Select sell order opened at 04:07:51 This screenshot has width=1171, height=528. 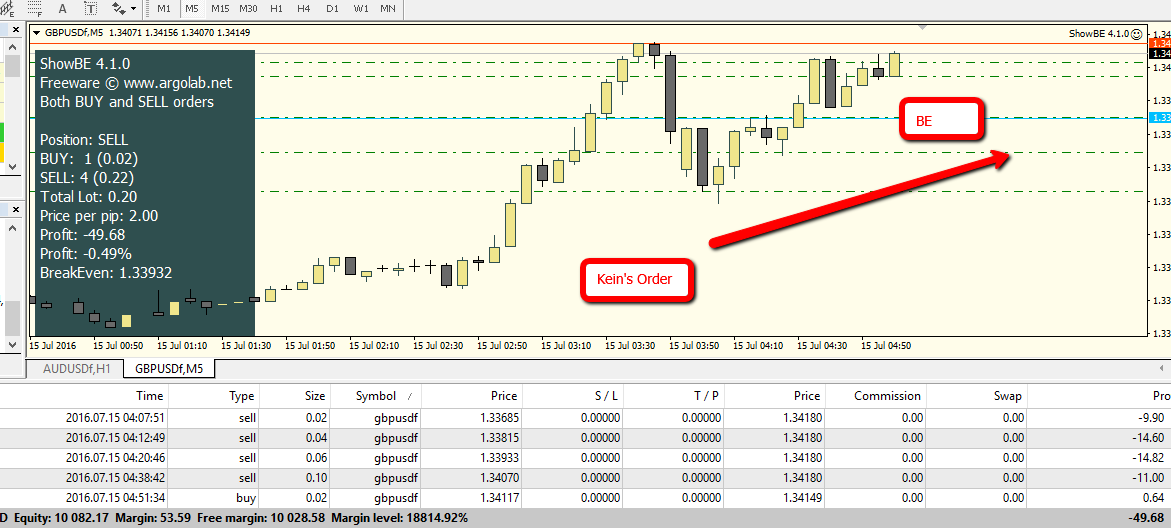(586, 417)
